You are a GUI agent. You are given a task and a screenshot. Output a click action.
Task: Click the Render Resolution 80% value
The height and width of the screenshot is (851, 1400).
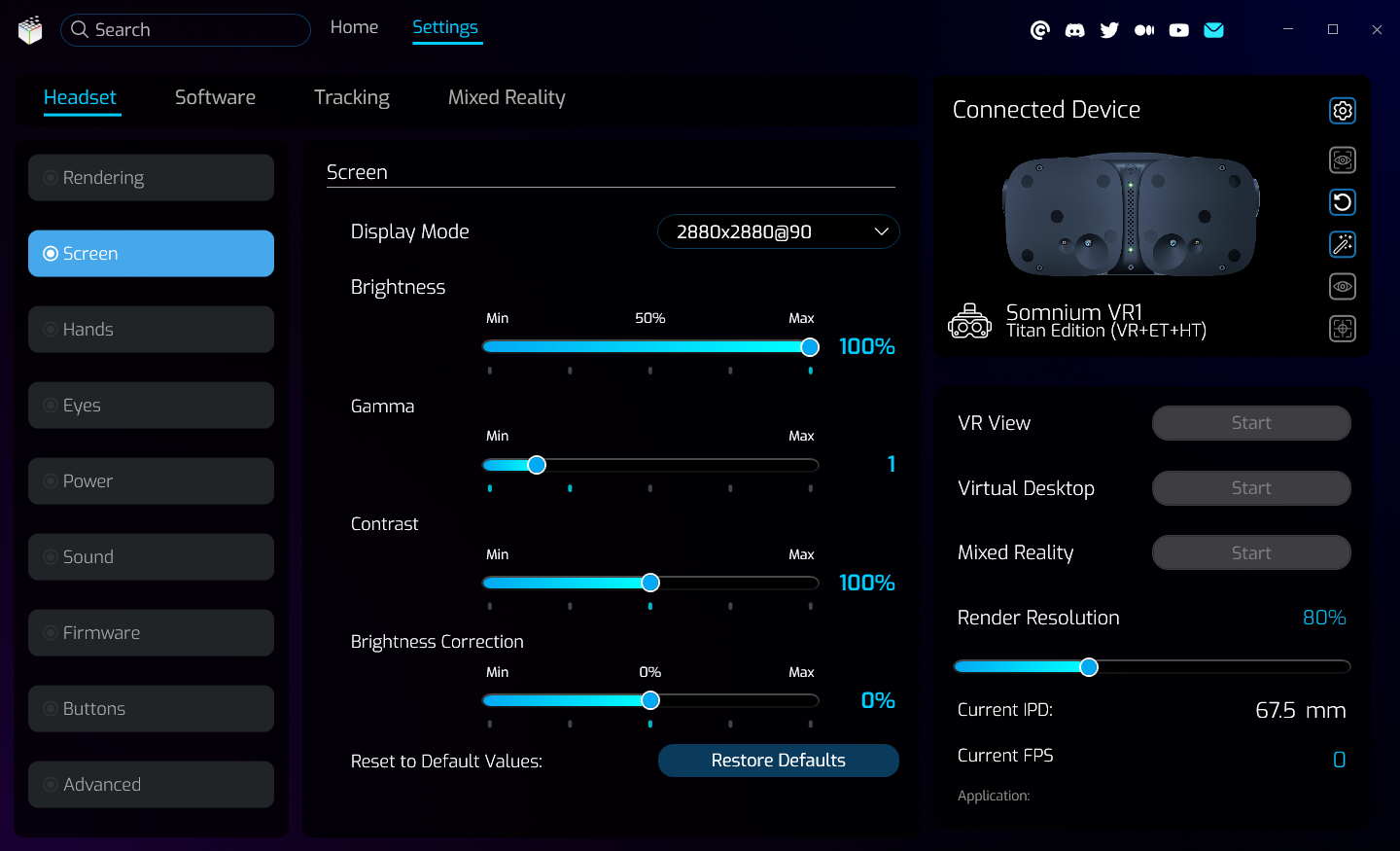point(1324,618)
